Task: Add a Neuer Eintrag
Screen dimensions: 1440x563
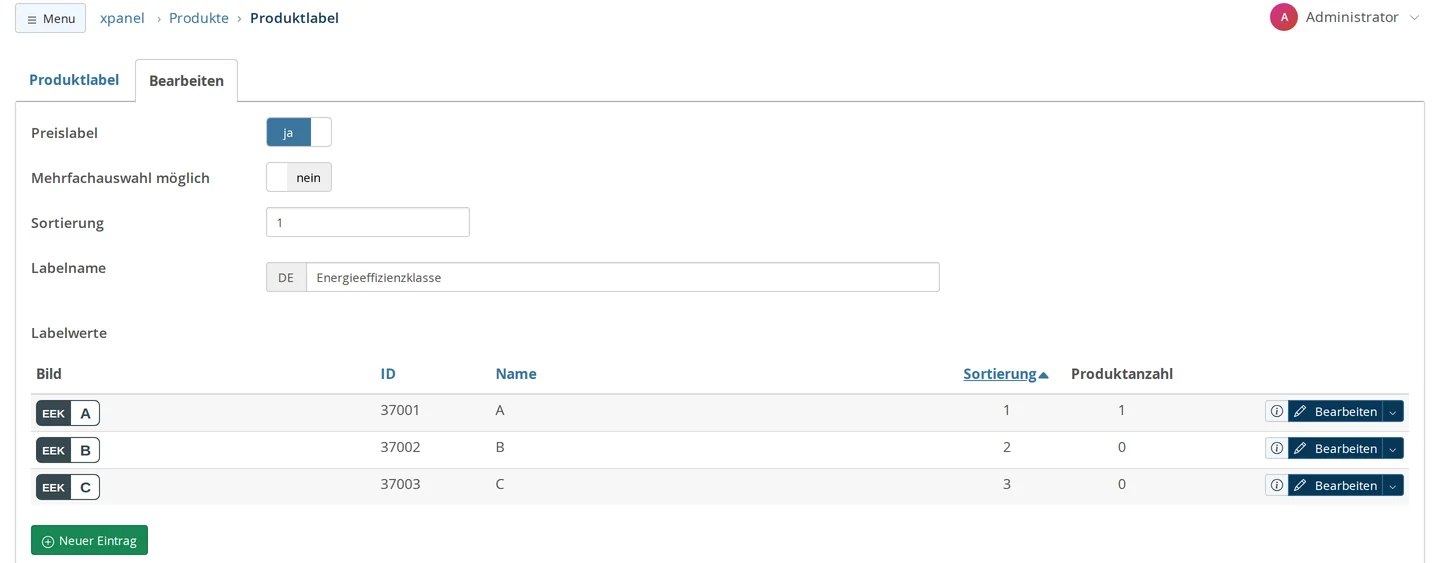Action: [89, 540]
